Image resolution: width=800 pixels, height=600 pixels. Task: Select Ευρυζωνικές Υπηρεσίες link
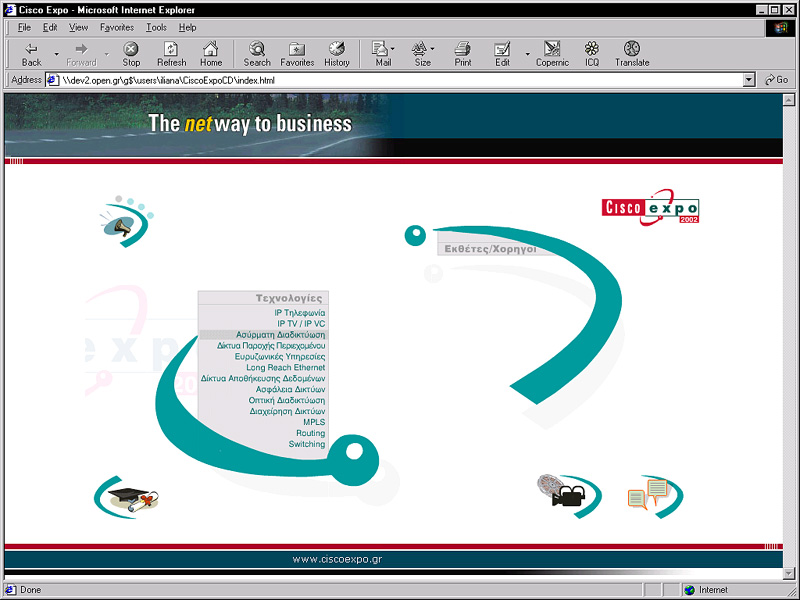(280, 357)
